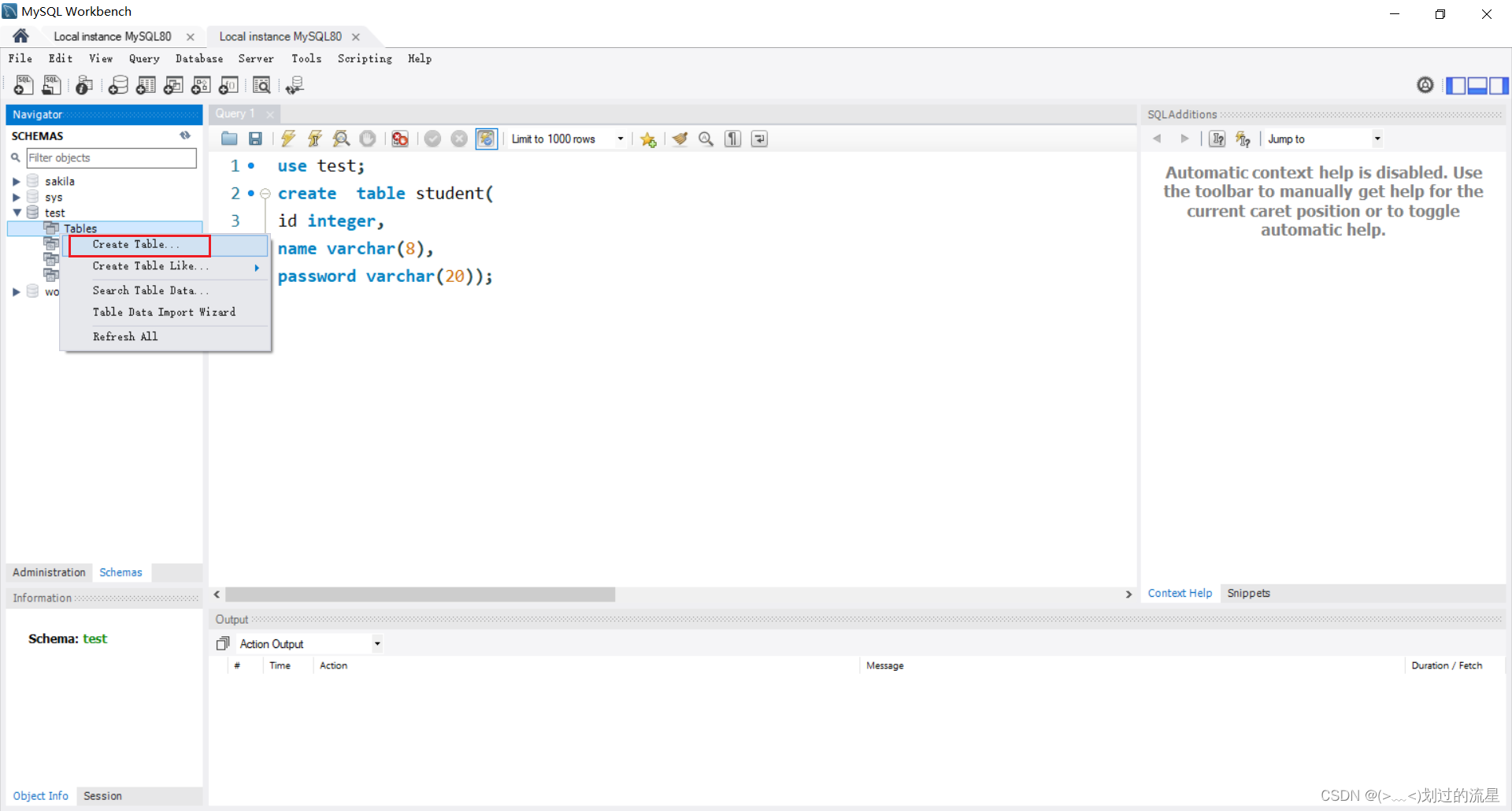1512x811 pixels.
Task: Click the stop query hand icon
Action: (368, 139)
